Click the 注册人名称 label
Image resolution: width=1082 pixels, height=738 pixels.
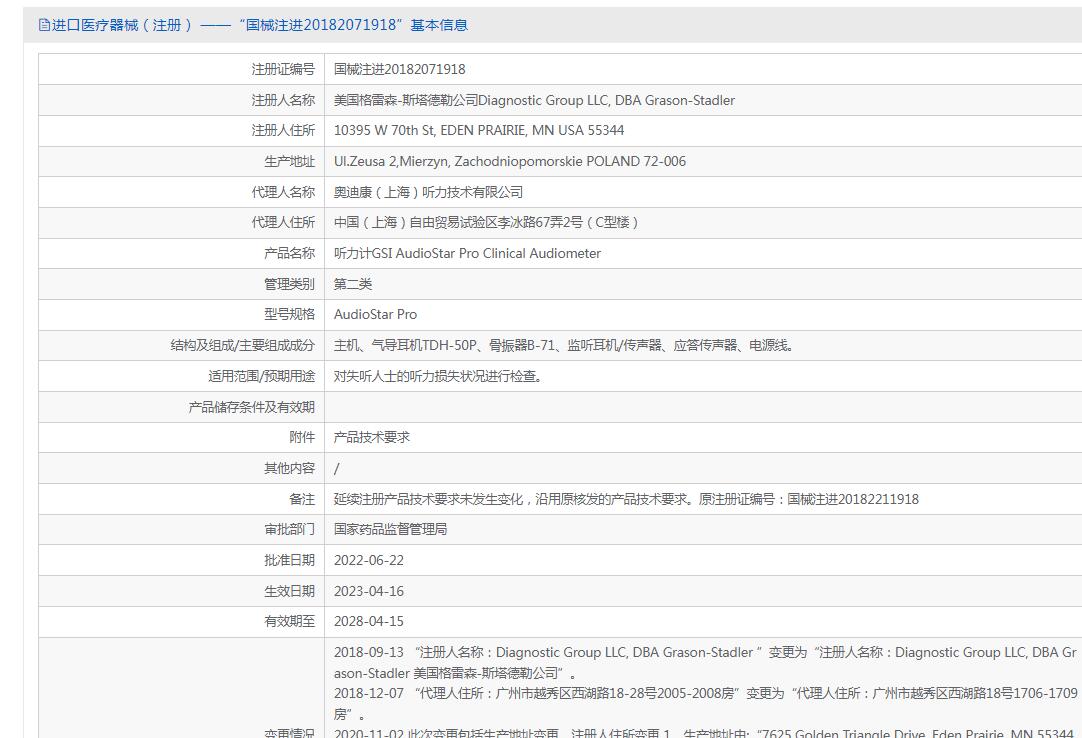coord(283,100)
